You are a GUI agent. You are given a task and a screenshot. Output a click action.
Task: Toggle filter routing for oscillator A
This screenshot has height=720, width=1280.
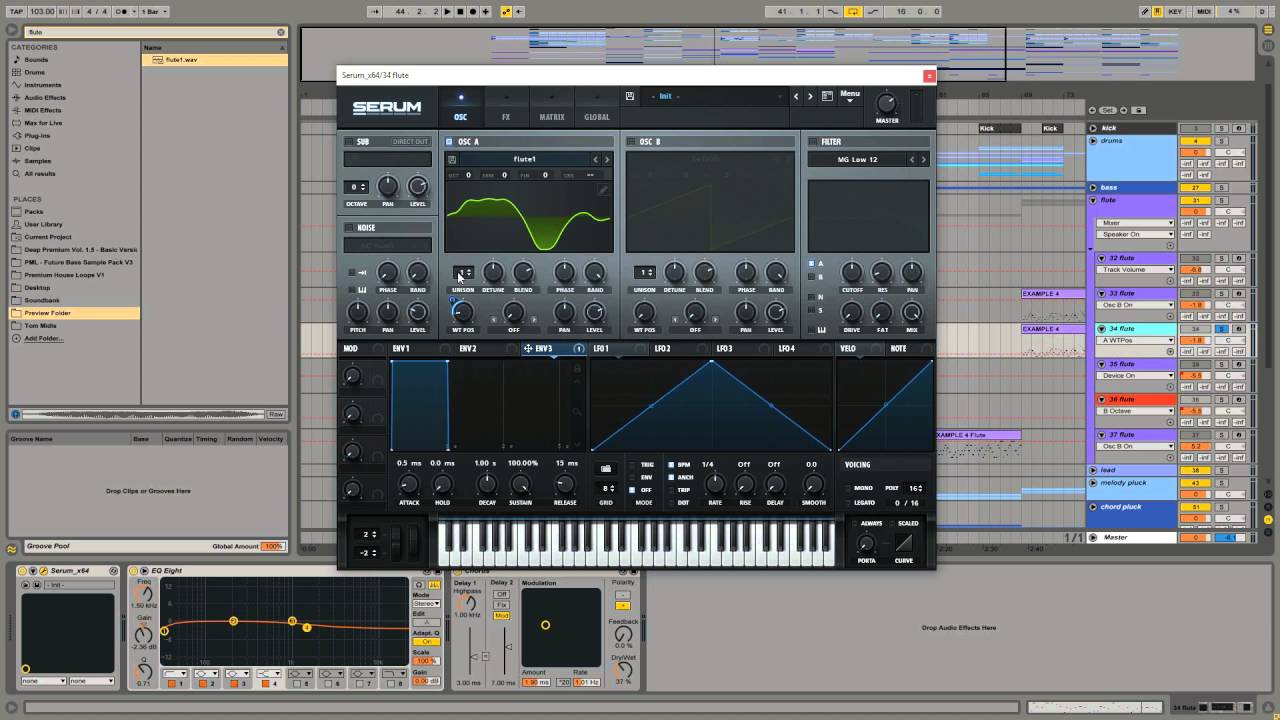811,264
